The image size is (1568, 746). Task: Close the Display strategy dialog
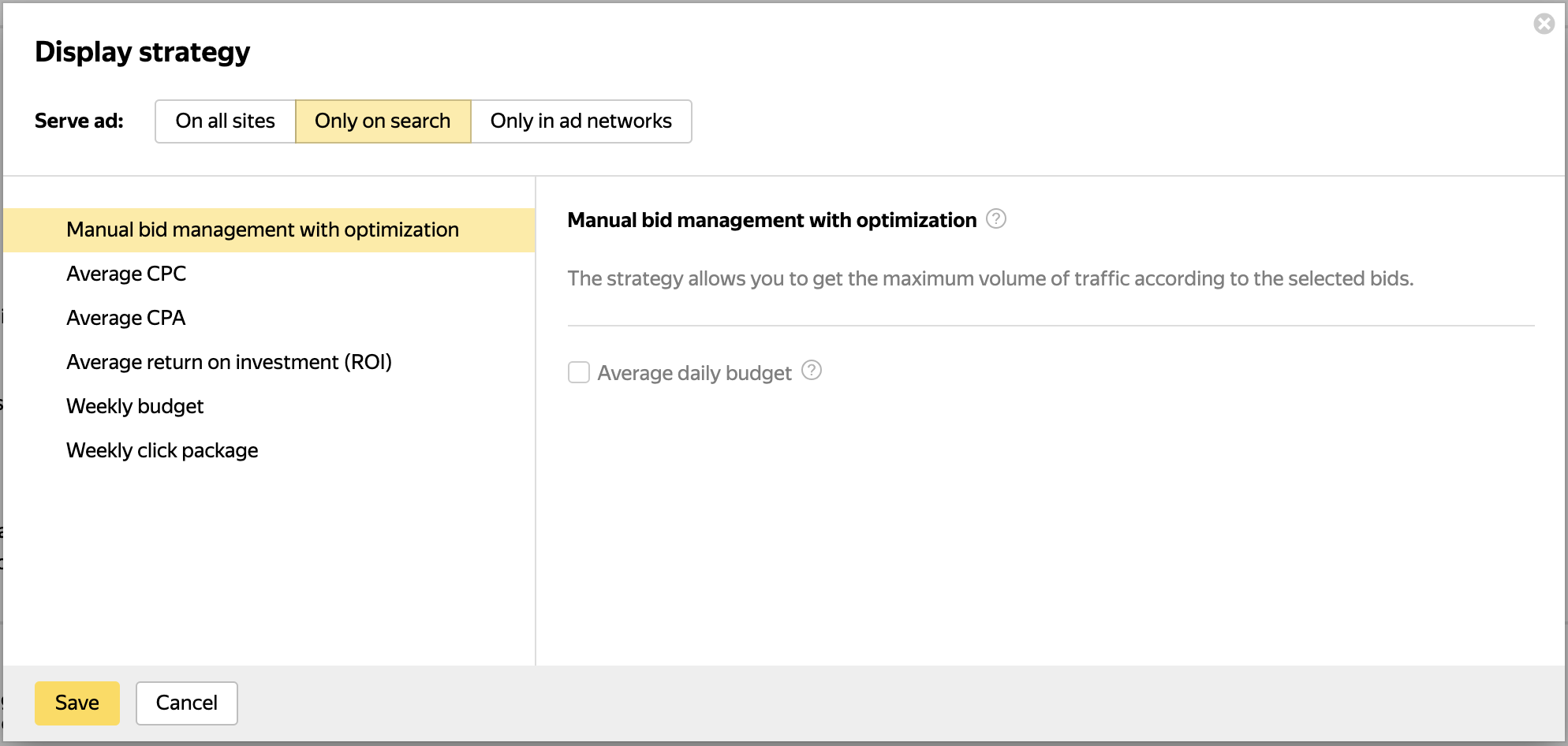(x=1544, y=24)
